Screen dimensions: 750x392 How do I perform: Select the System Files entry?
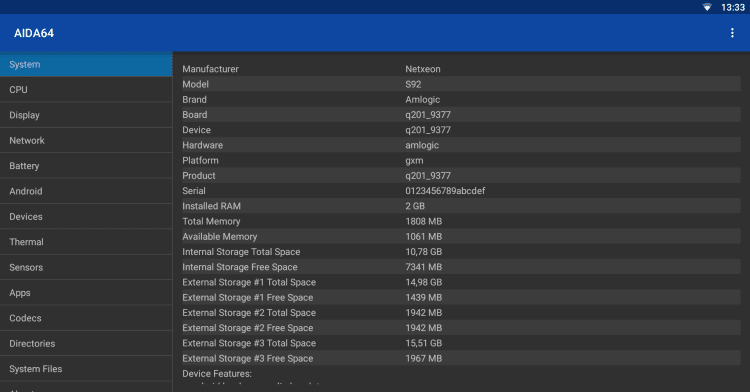click(86, 368)
